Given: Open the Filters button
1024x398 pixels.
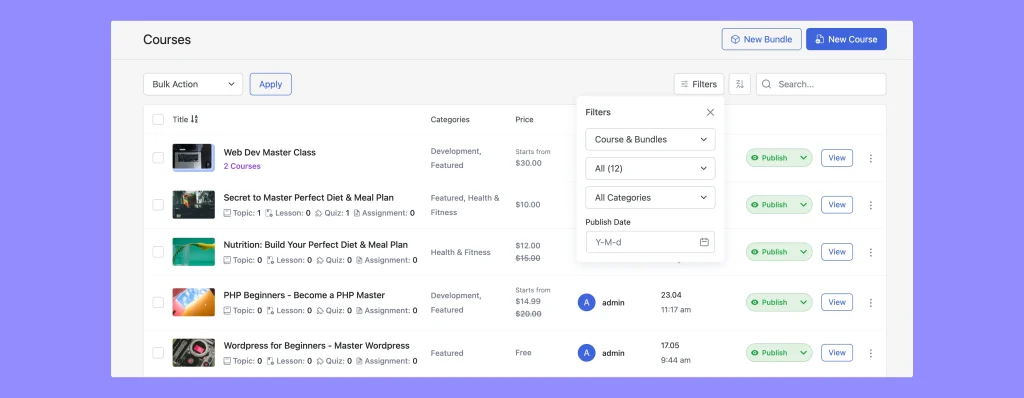Looking at the screenshot, I should 699,84.
